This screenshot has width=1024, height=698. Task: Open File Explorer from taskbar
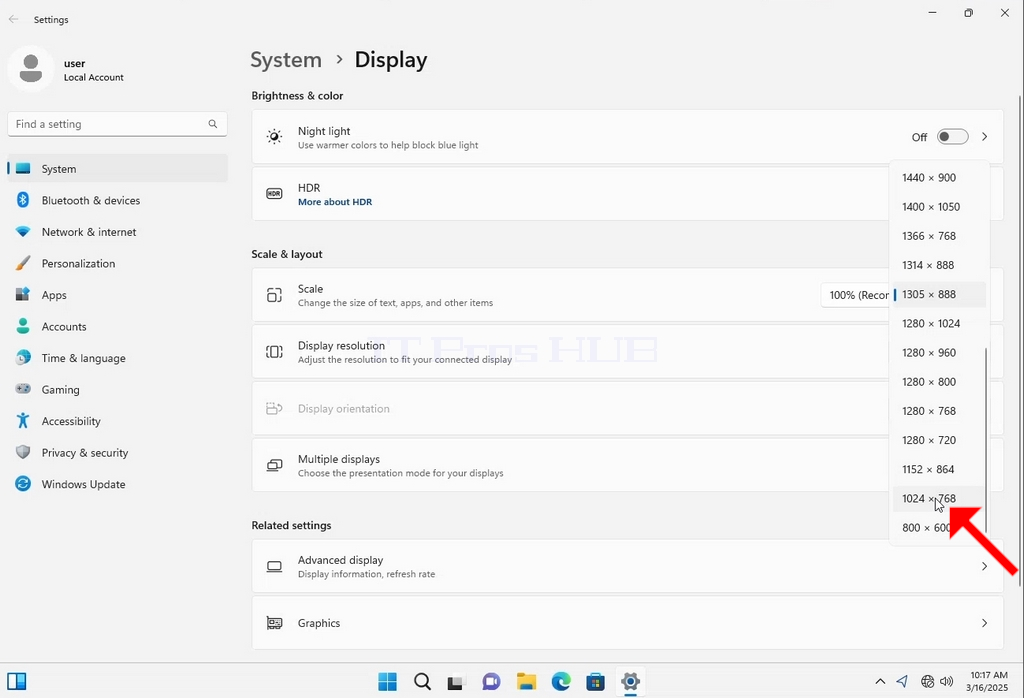tap(526, 682)
